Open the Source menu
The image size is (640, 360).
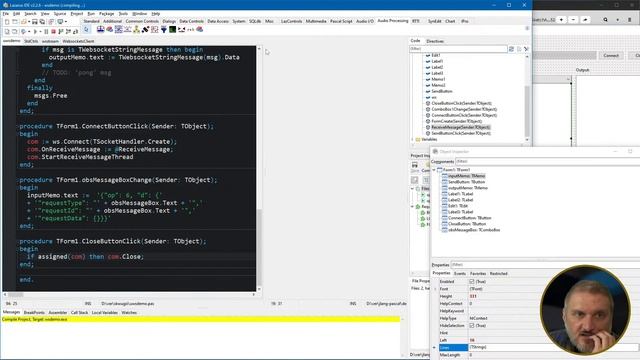tap(60, 14)
